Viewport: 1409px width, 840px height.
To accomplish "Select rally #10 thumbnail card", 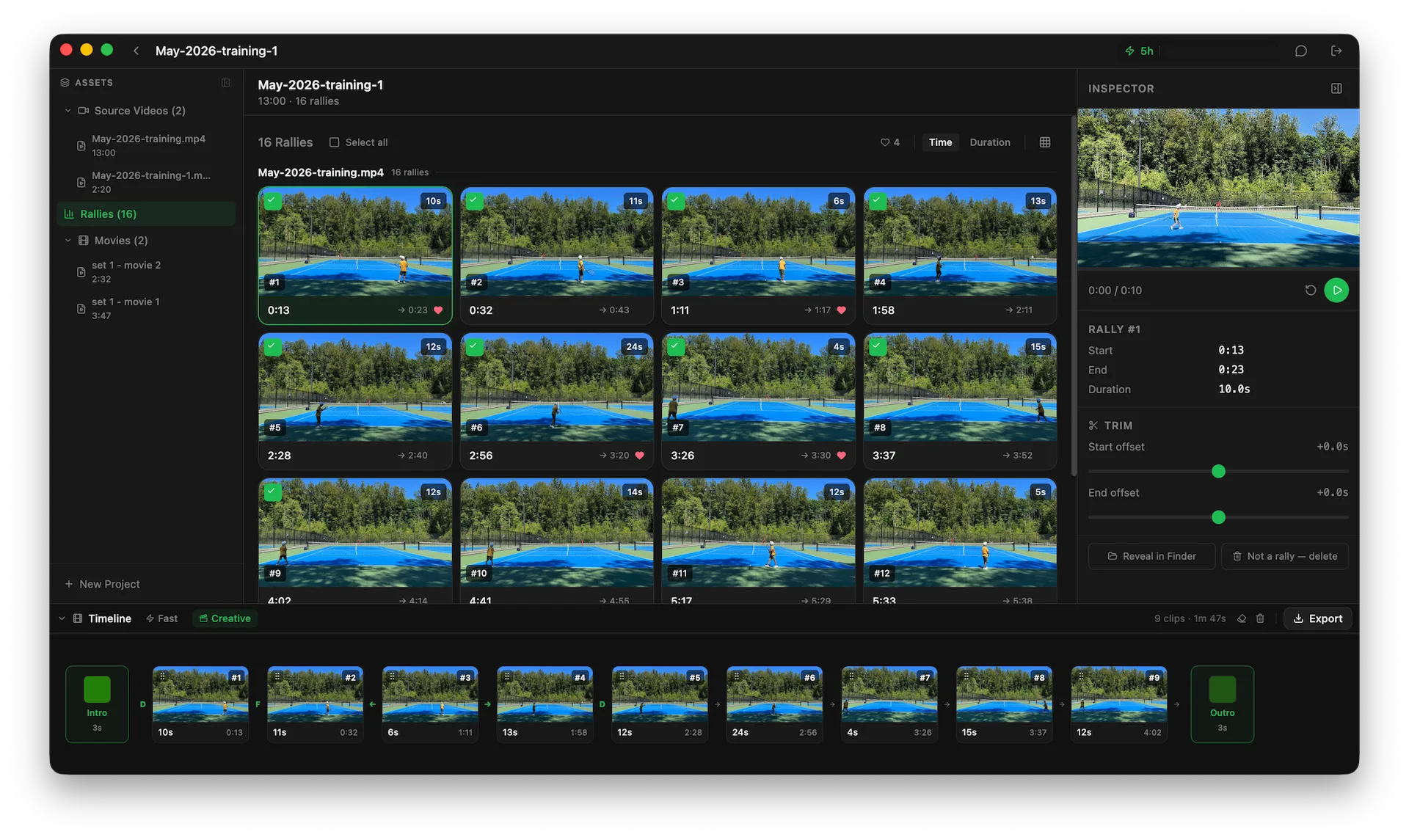I will click(556, 541).
